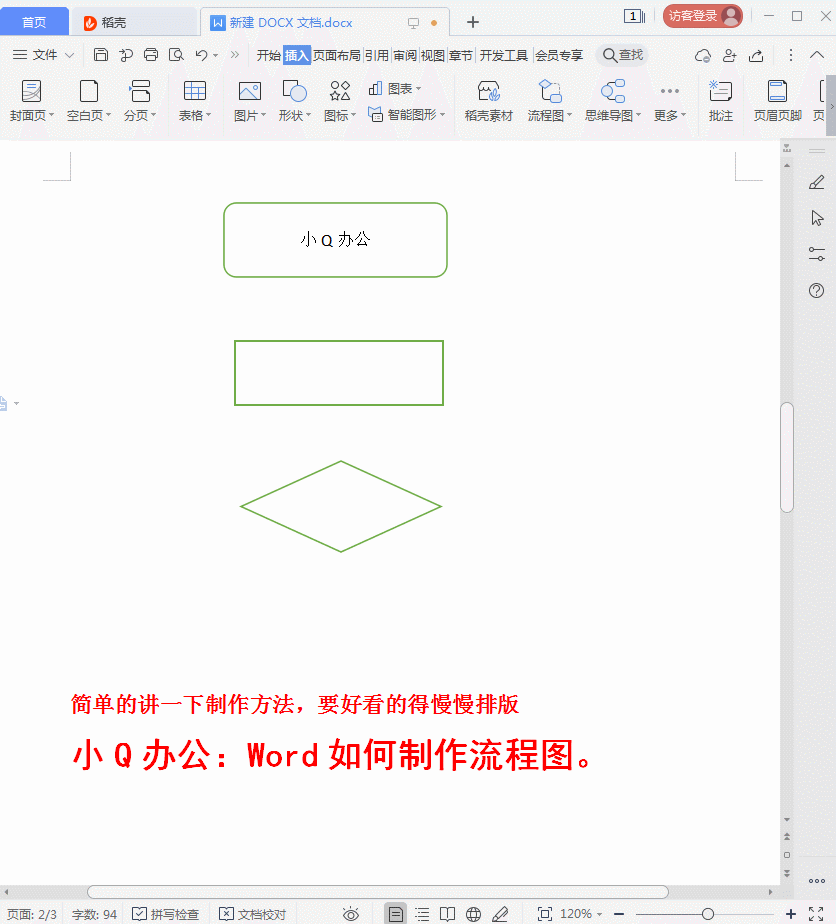Select the pen tool in right sidebar
This screenshot has width=836, height=924.
click(817, 183)
